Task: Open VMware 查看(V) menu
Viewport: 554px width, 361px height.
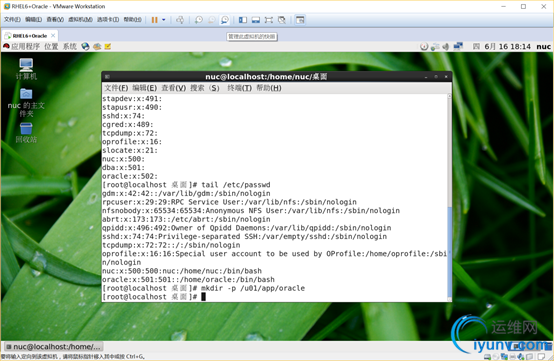Action: pos(55,19)
